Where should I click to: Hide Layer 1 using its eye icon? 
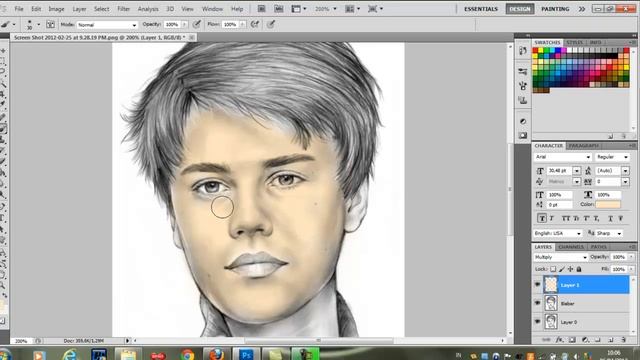[537, 284]
